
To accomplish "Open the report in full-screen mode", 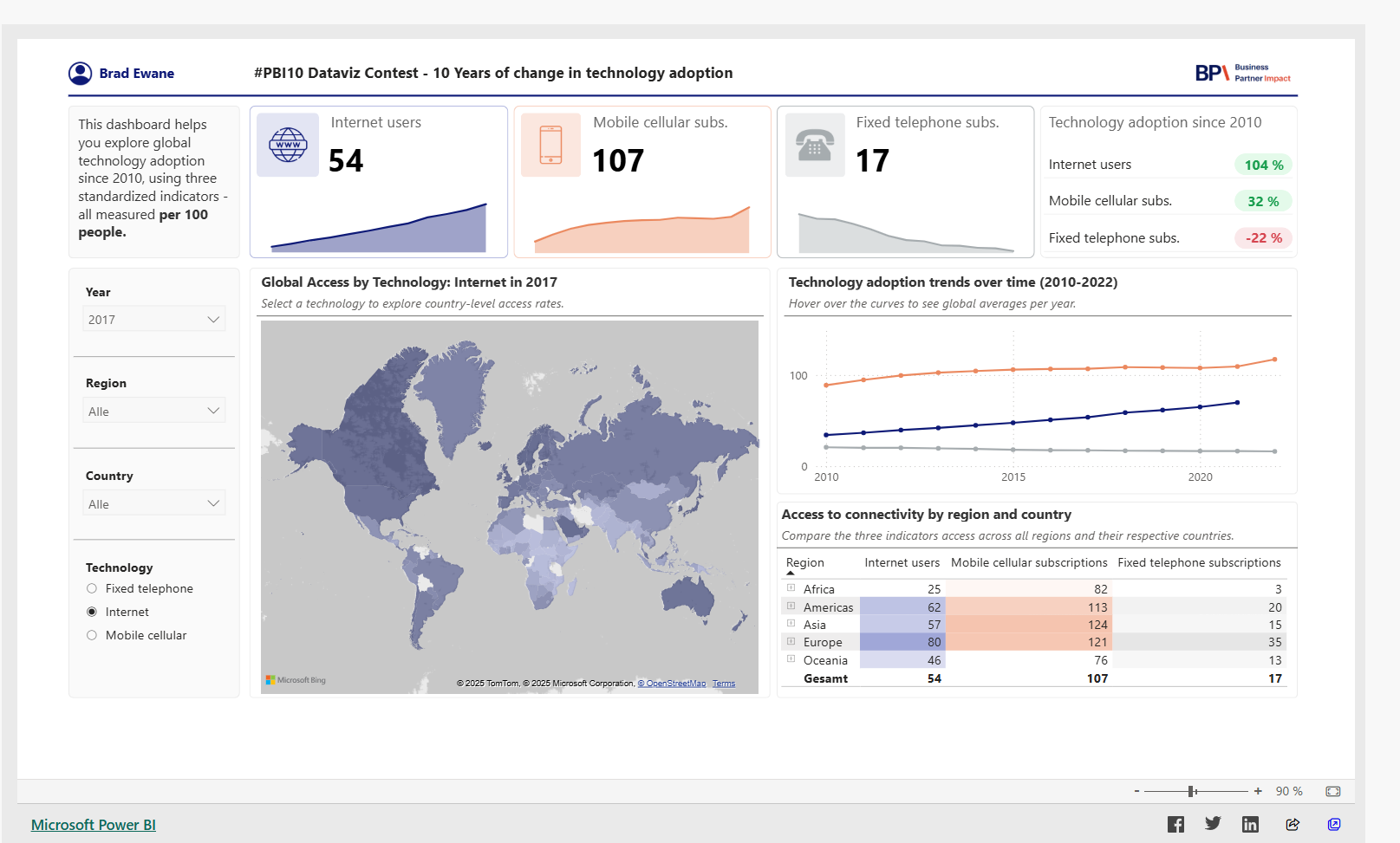I will pyautogui.click(x=1334, y=824).
